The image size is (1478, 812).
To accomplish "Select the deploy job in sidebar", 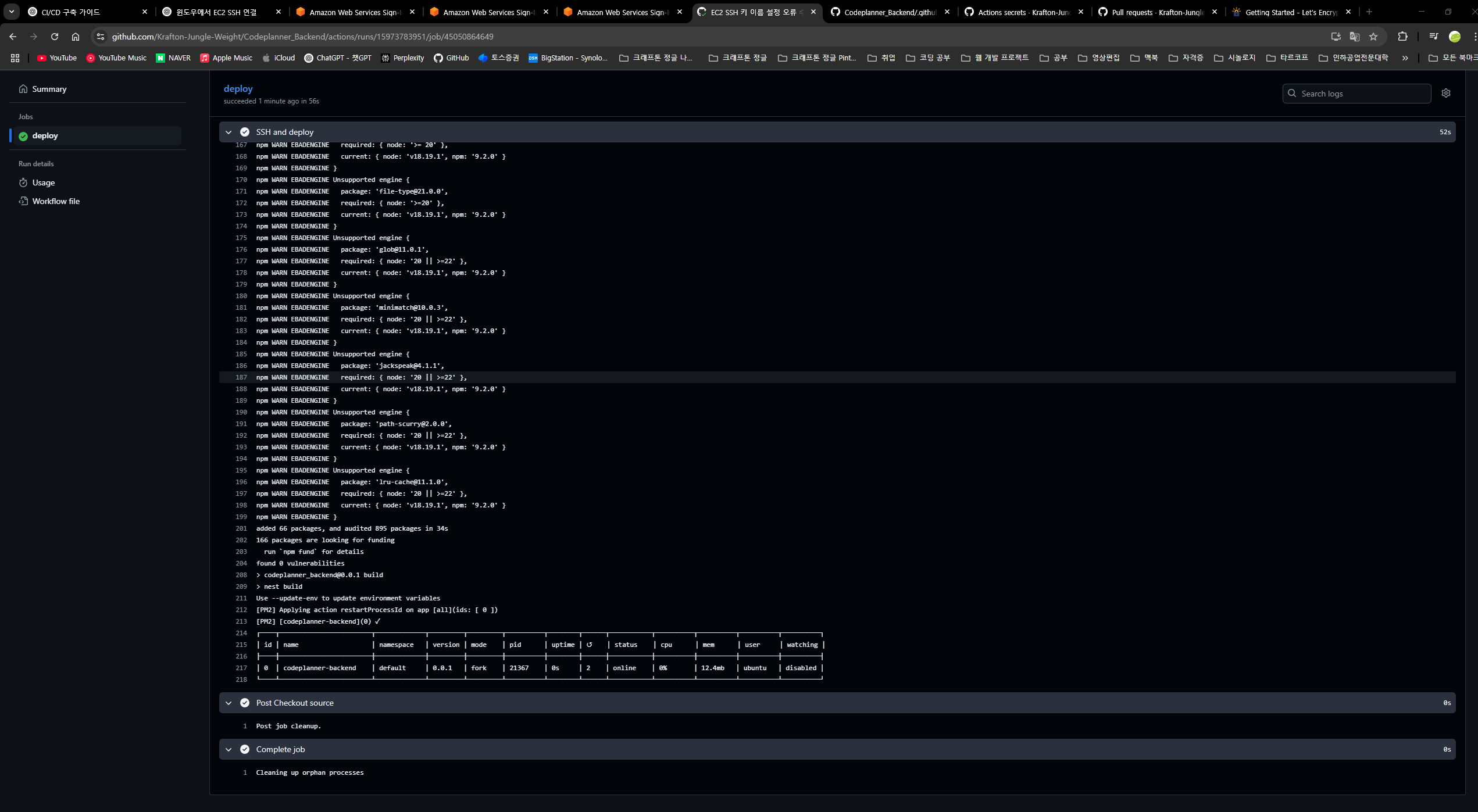I will click(x=45, y=136).
